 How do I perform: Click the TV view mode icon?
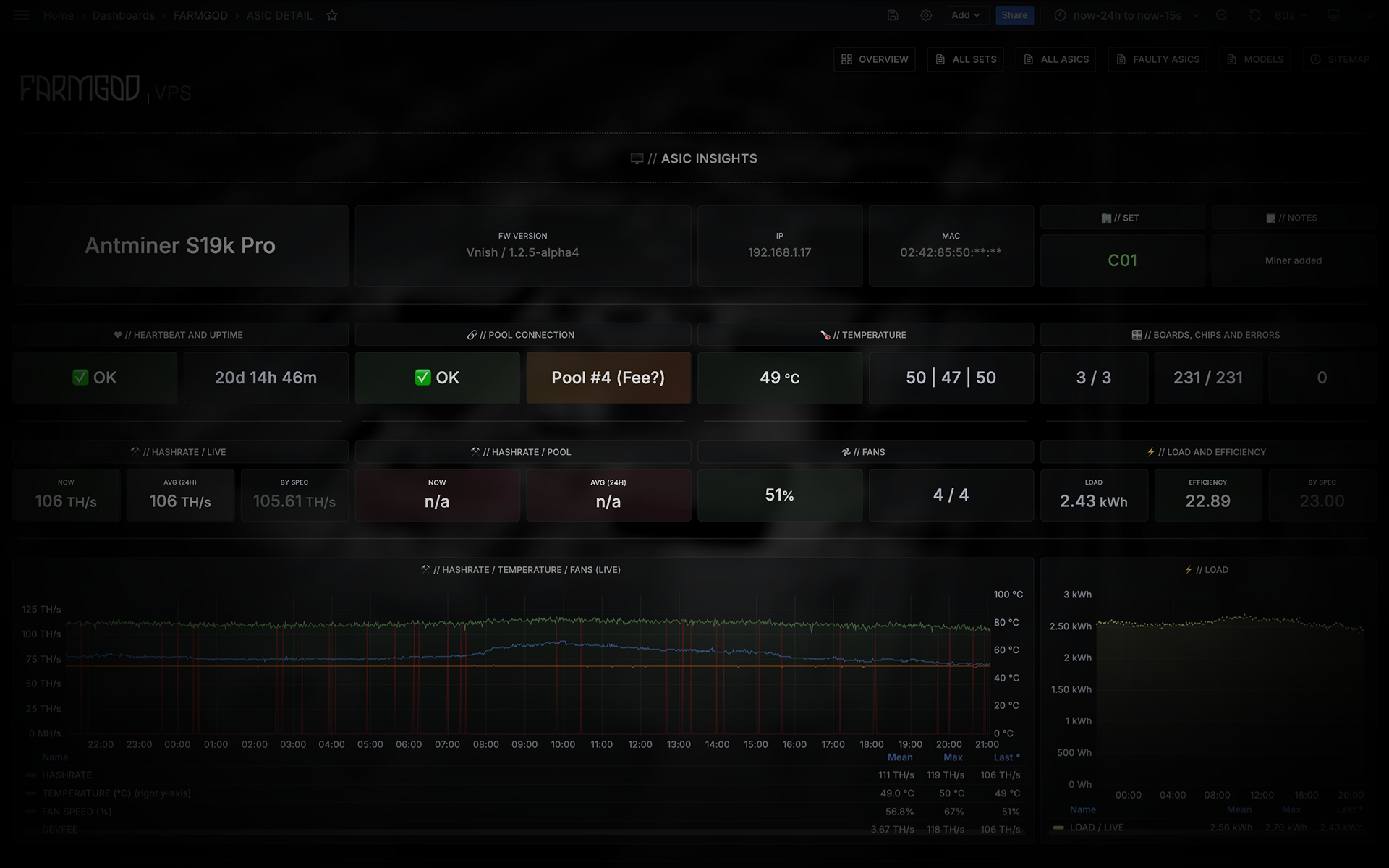(1333, 15)
